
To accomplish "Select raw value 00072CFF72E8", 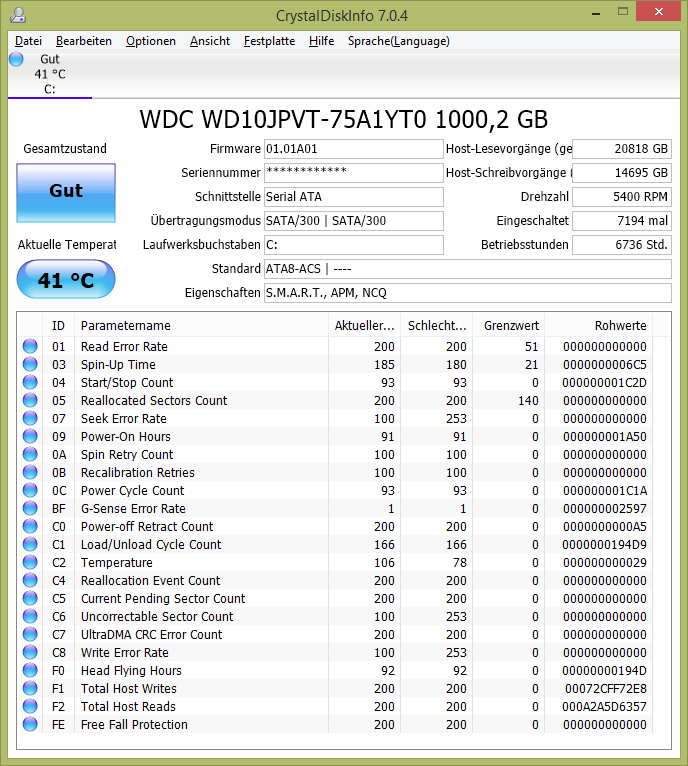I will pos(605,688).
